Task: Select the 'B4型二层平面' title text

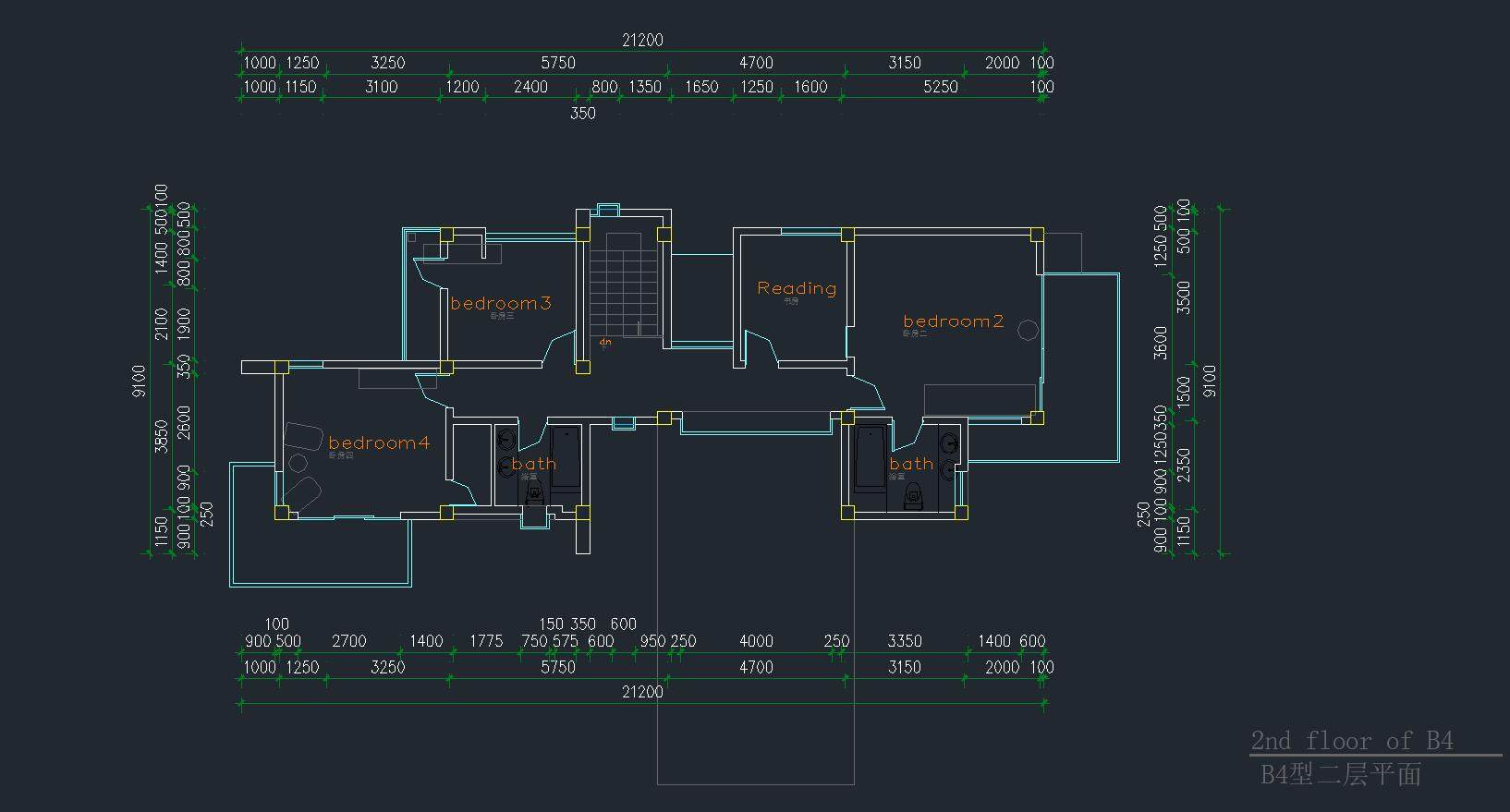Action: 1340,773
